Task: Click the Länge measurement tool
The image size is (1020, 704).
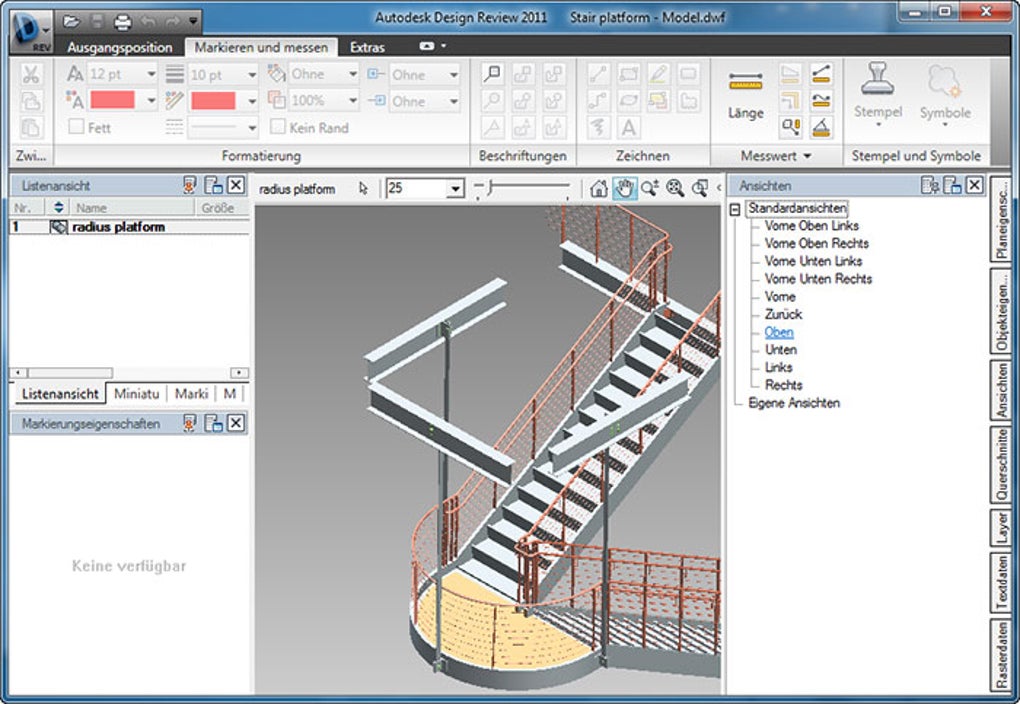Action: (745, 97)
